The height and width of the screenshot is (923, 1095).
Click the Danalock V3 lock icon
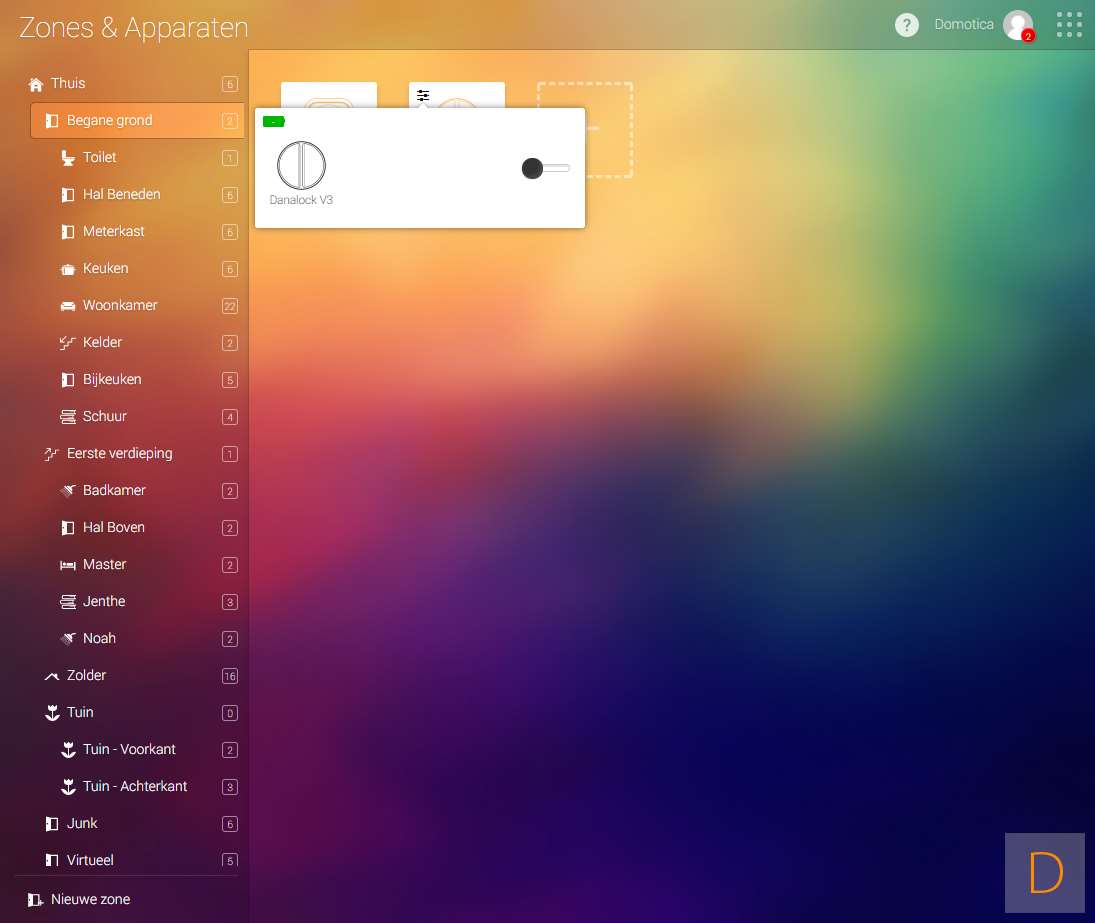coord(301,165)
